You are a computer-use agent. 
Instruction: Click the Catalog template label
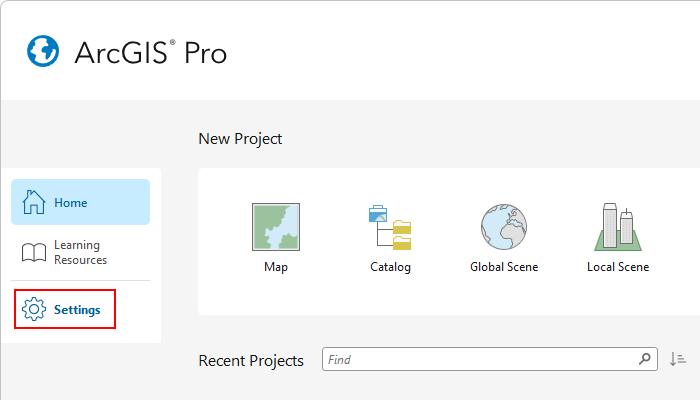390,267
